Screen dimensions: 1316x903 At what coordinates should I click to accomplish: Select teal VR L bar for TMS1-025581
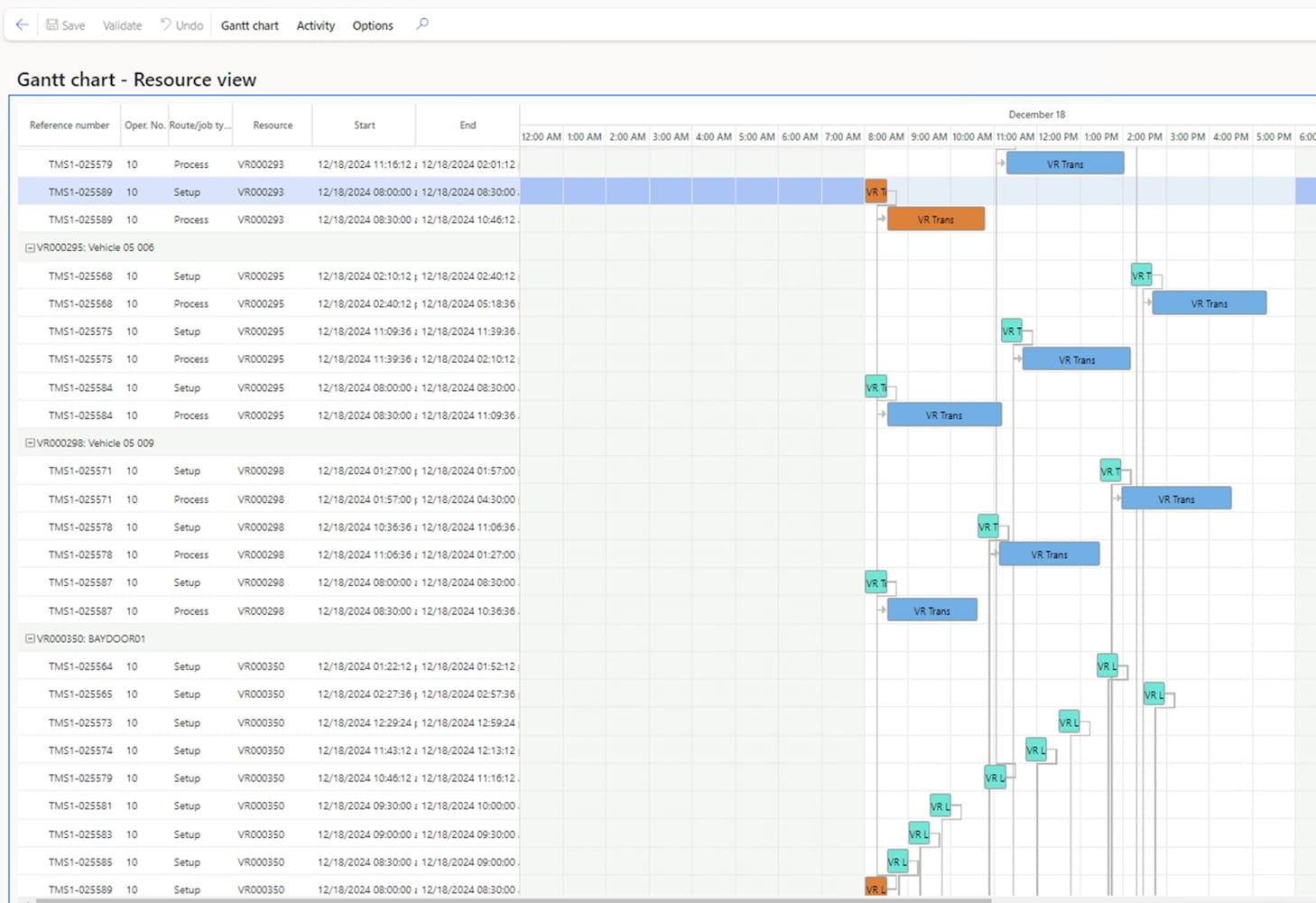coord(939,805)
